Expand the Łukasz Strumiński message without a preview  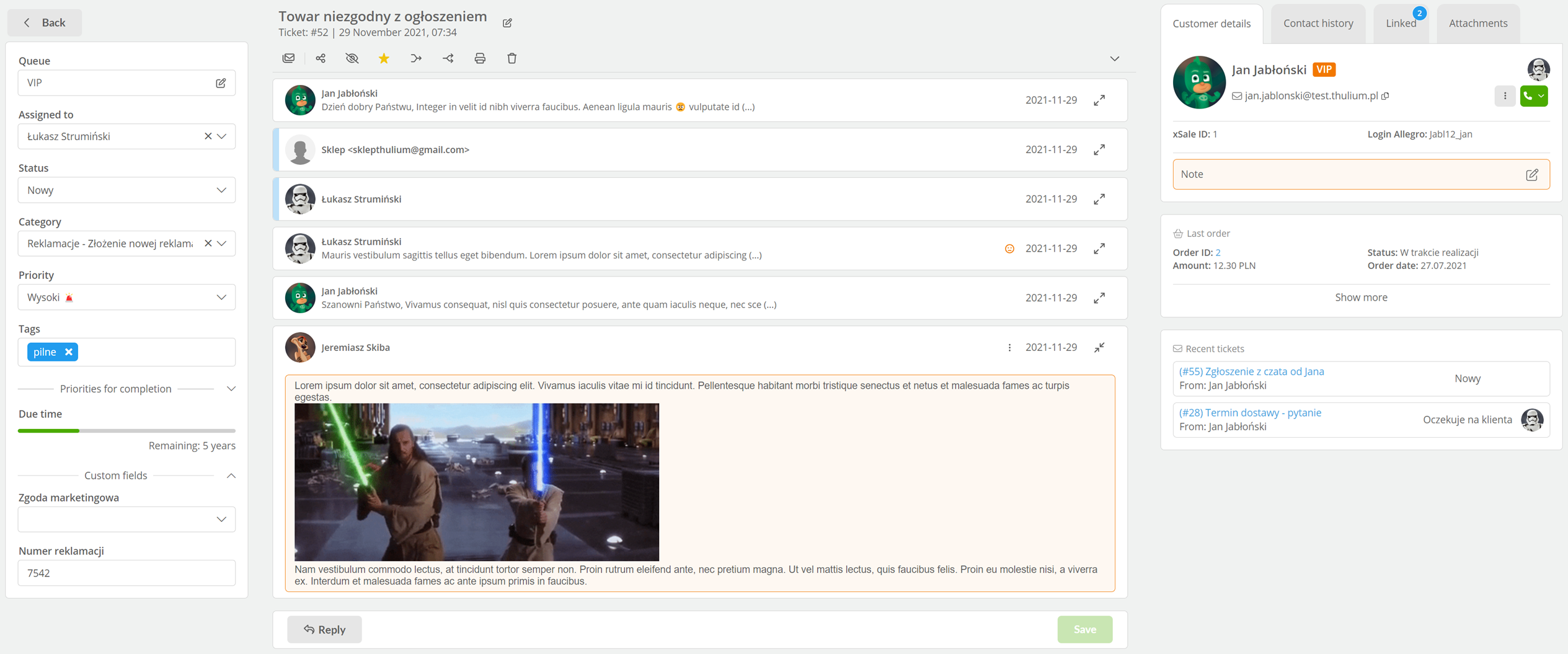click(1099, 199)
